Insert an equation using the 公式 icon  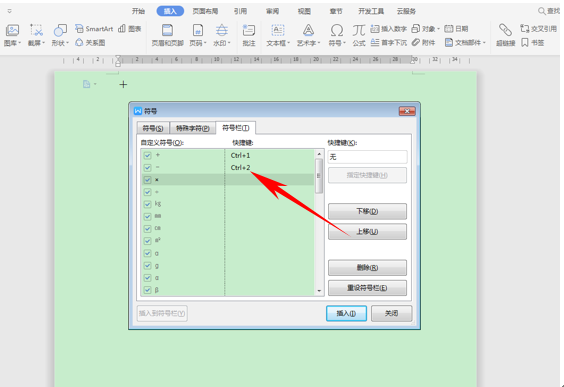(x=359, y=35)
